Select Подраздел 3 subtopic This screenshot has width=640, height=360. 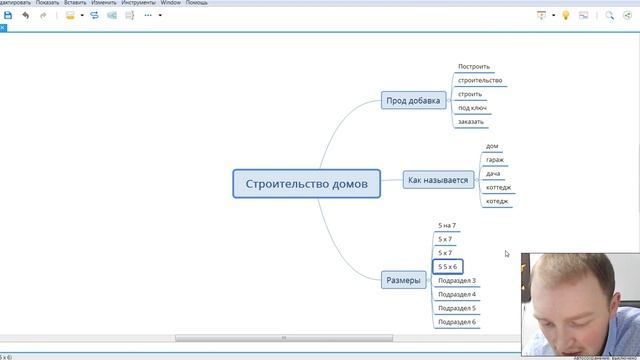pos(457,281)
